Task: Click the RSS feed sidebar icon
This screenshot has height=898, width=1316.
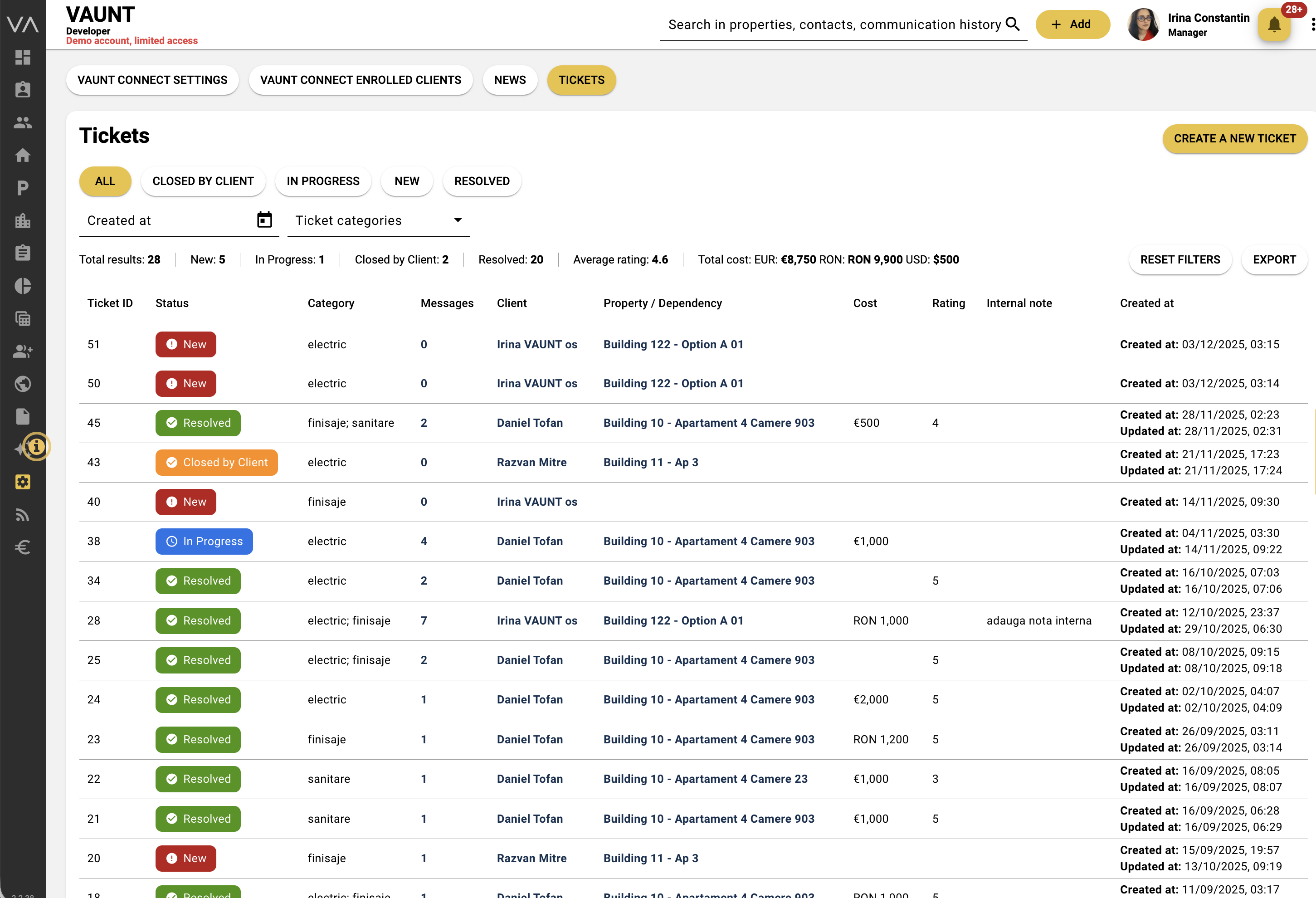Action: [23, 515]
